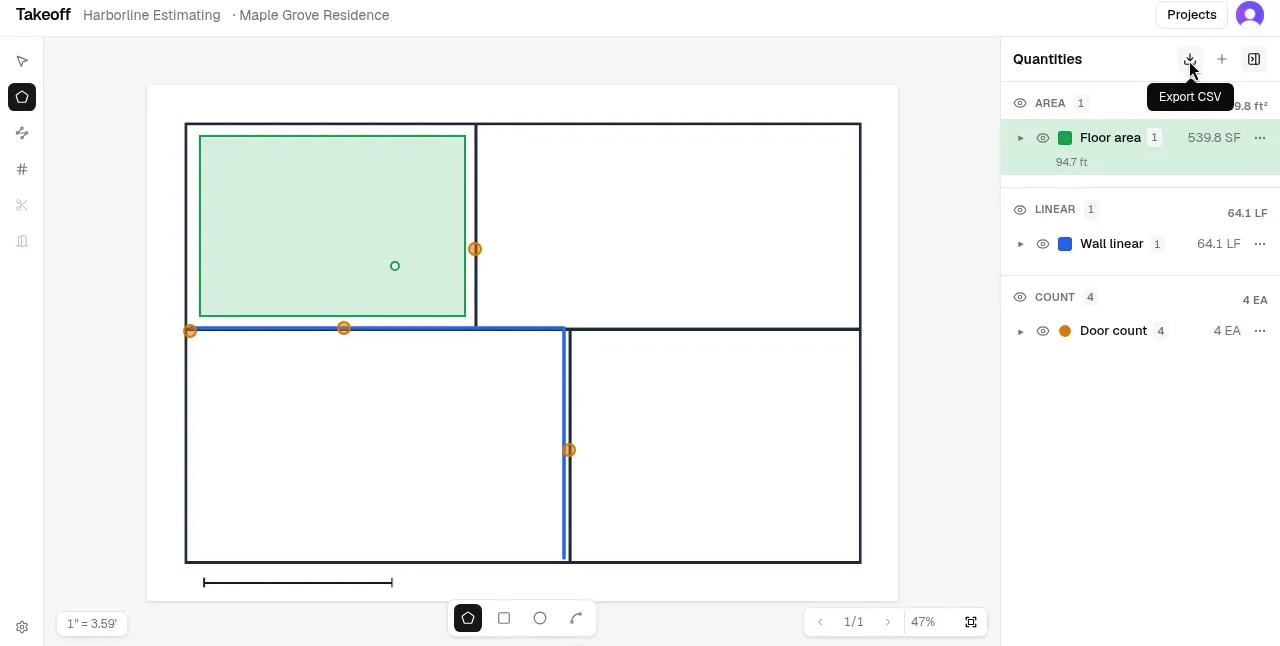Go to the previous page
This screenshot has width=1280, height=646.
click(x=820, y=622)
